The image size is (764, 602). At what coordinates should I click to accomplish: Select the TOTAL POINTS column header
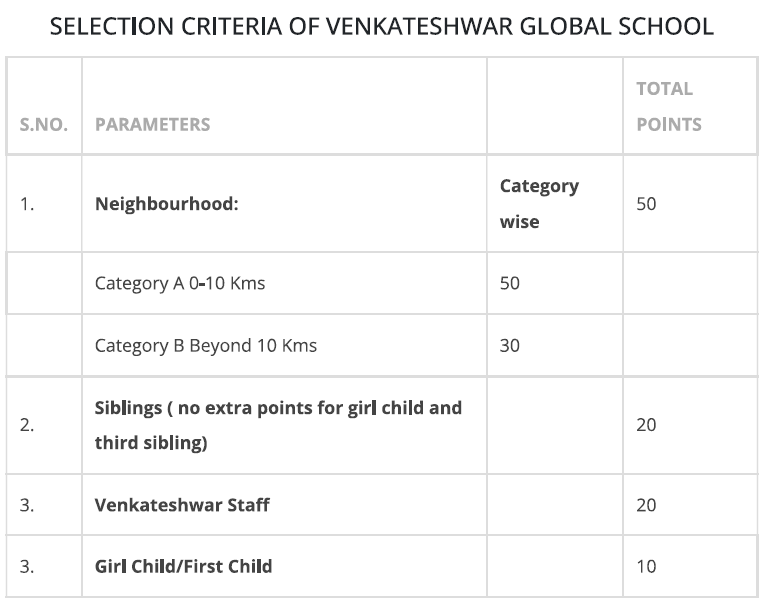coord(669,107)
